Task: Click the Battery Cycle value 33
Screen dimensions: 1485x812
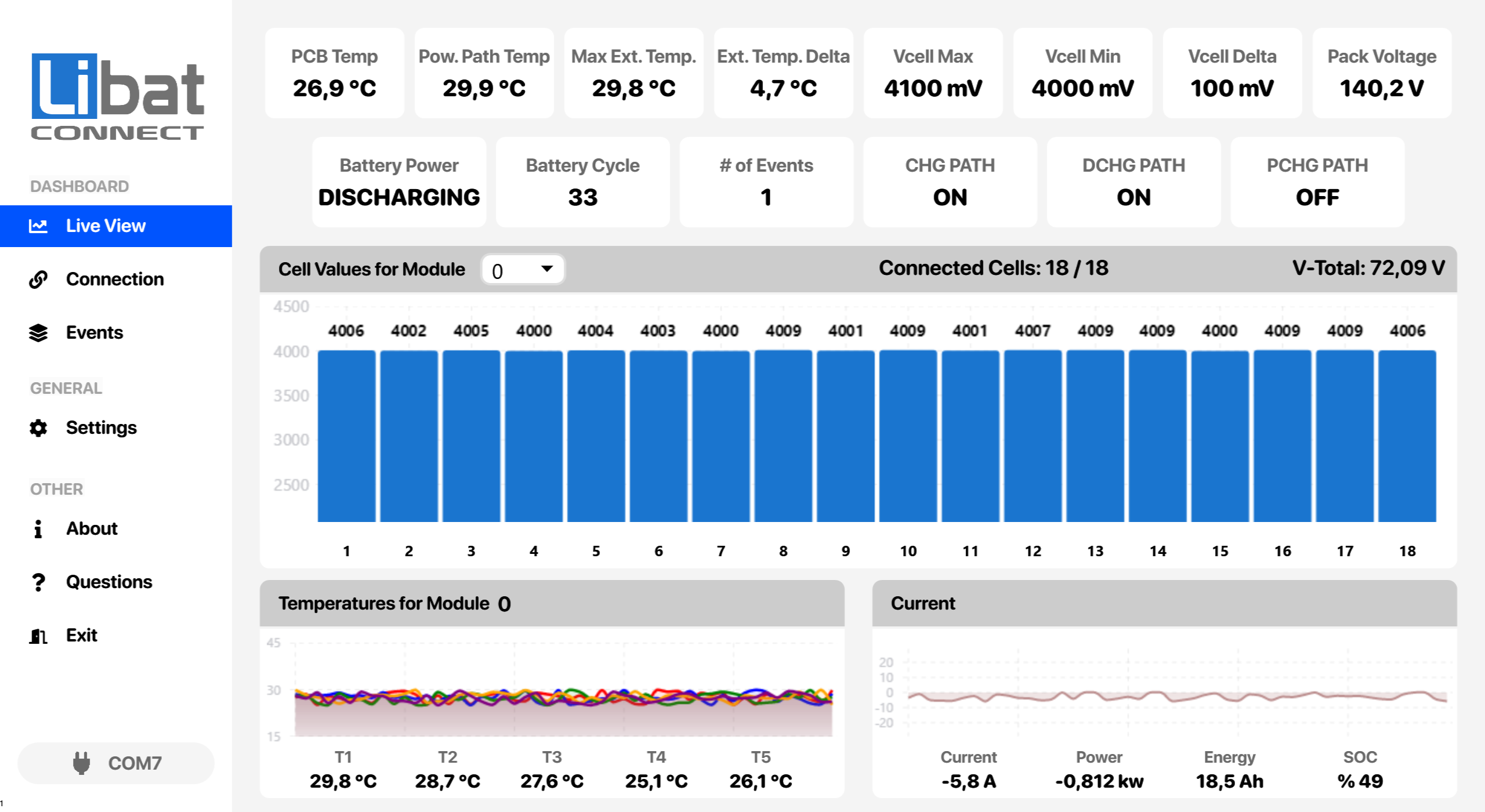Action: (582, 198)
